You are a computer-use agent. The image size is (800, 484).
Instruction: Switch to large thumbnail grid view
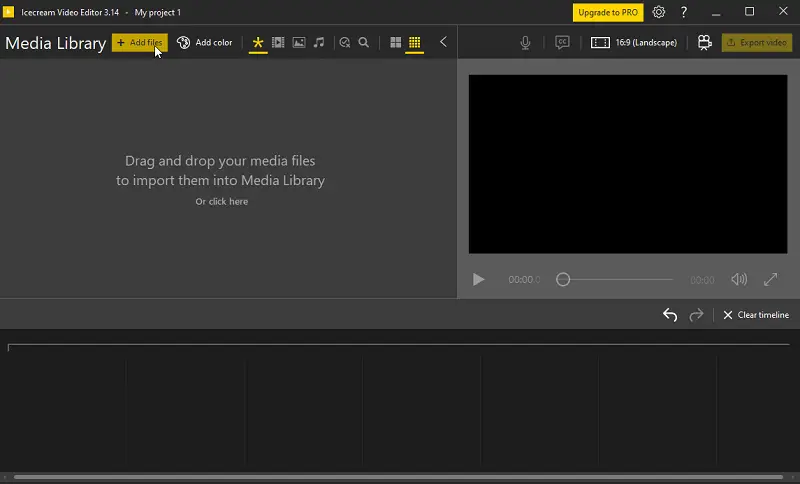click(x=395, y=42)
